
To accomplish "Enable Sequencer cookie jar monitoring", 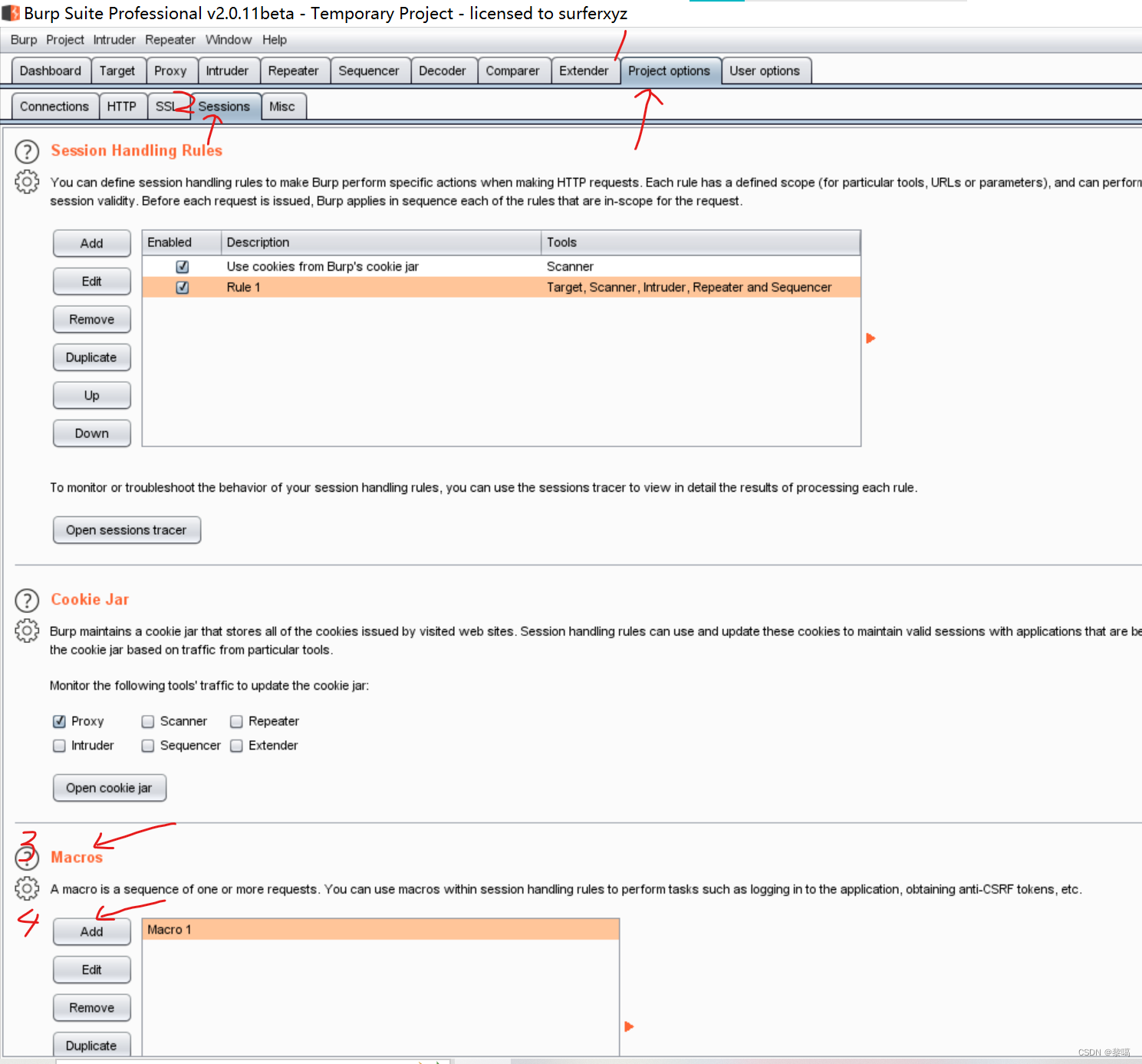I will coord(148,746).
